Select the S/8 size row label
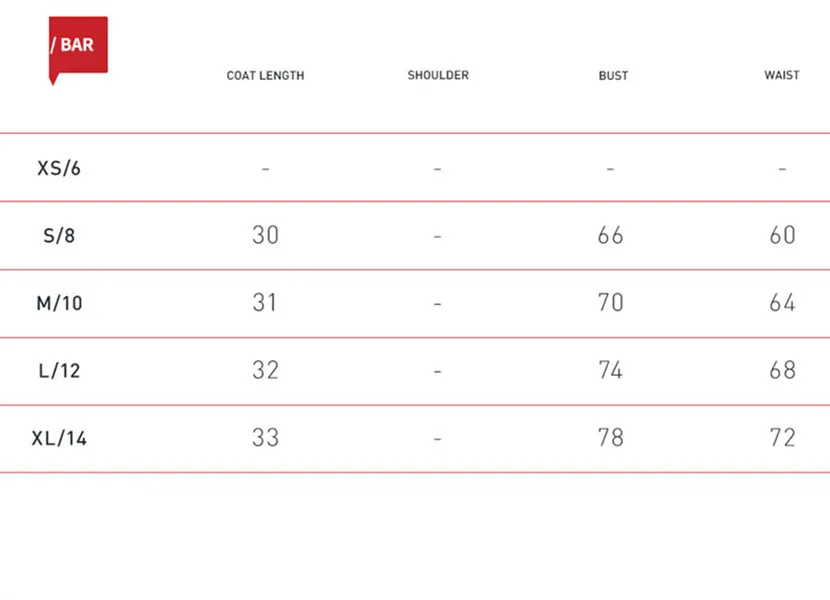830x600 pixels. coord(59,235)
